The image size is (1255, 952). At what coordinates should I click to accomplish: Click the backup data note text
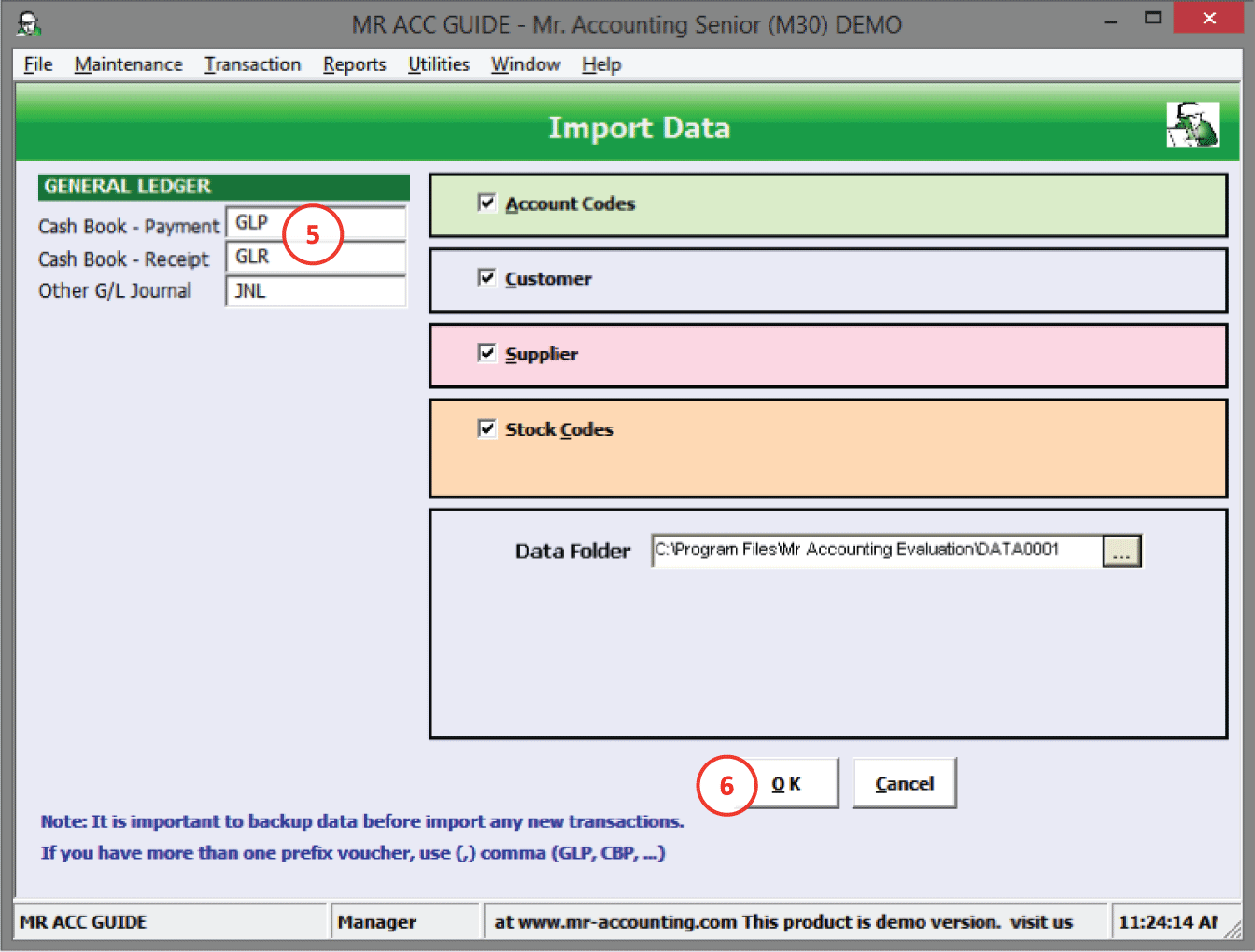click(362, 821)
